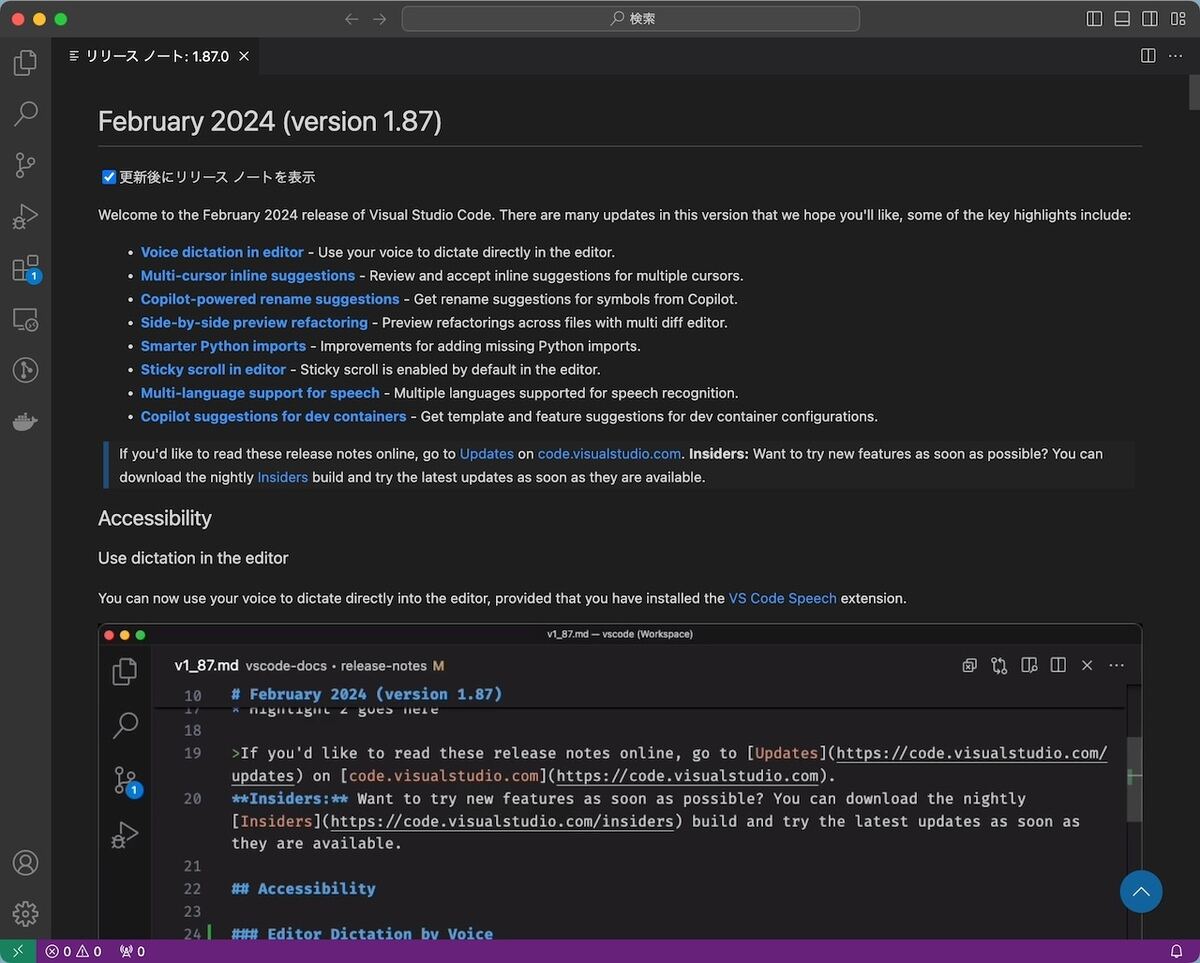Image resolution: width=1200 pixels, height=963 pixels.
Task: Follow the code.visualstudio.com link
Action: [x=609, y=453]
